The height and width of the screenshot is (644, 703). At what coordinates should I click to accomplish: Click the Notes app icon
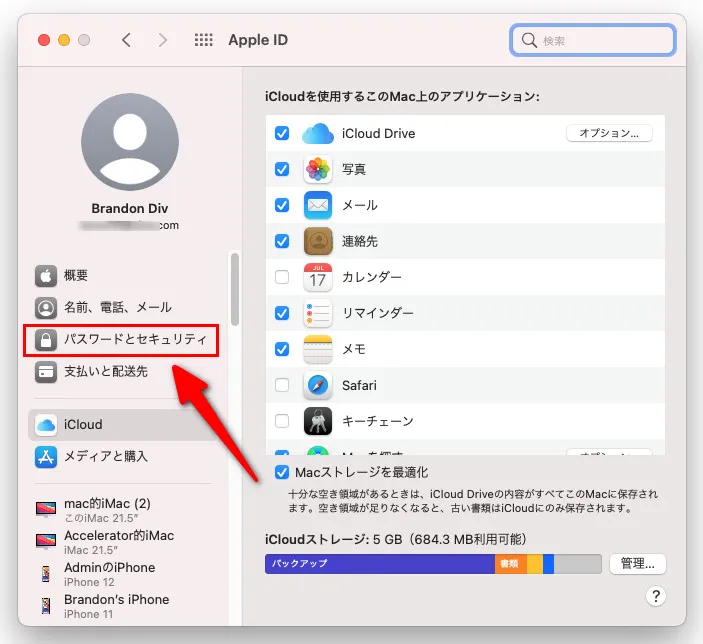pyautogui.click(x=317, y=349)
